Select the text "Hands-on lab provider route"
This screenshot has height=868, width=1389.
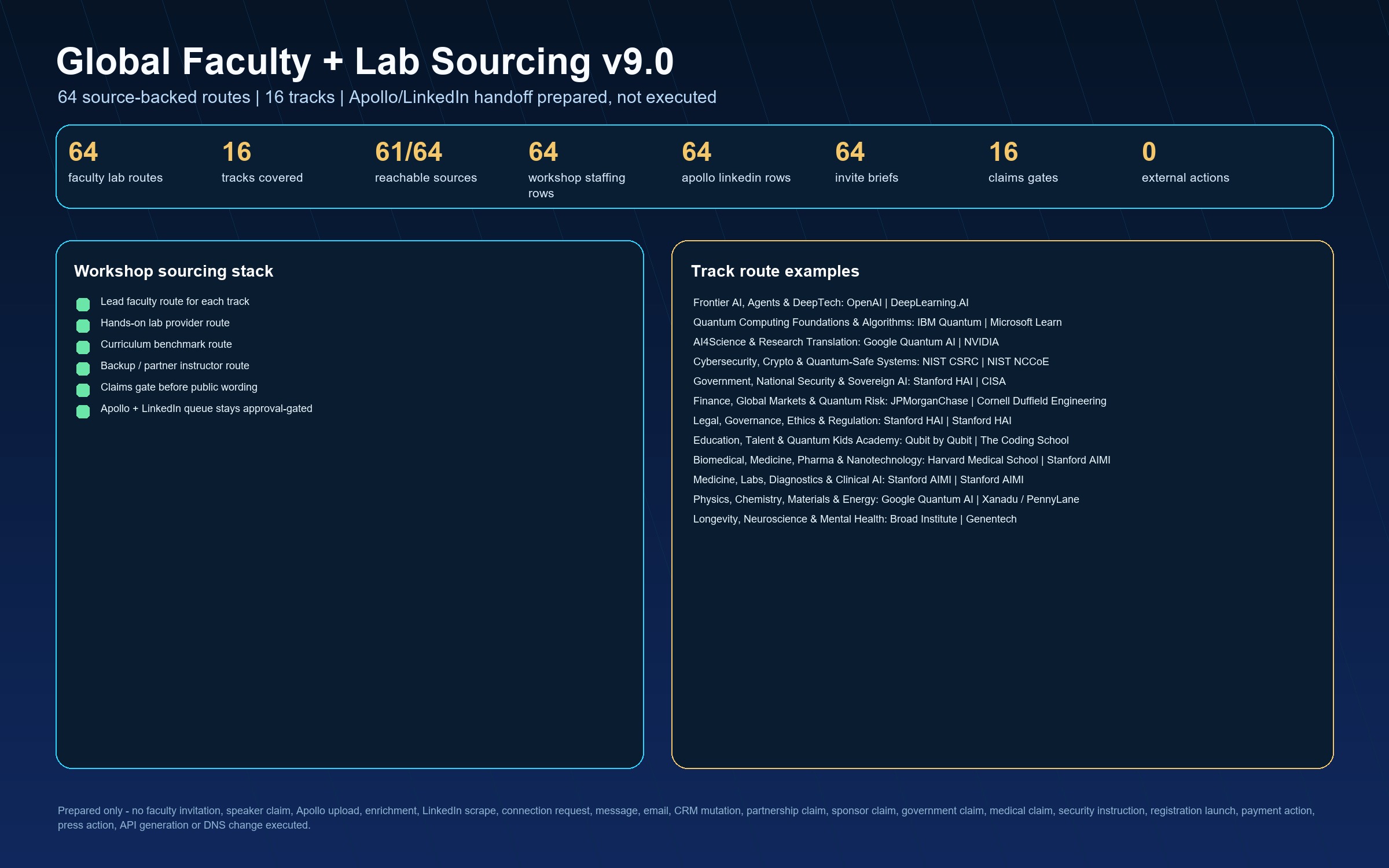165,323
